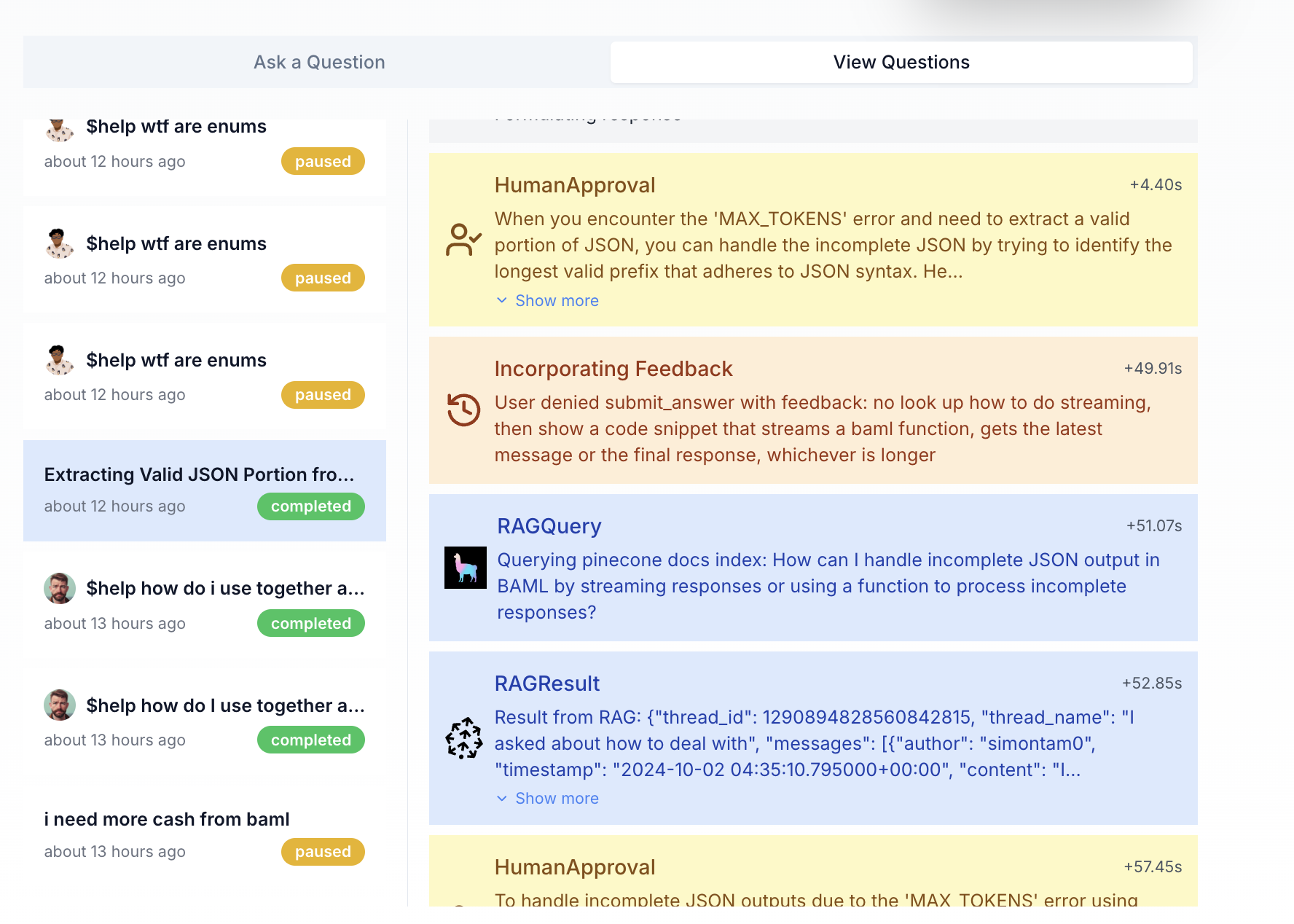Switch to the Ask a Question tab

coord(319,63)
